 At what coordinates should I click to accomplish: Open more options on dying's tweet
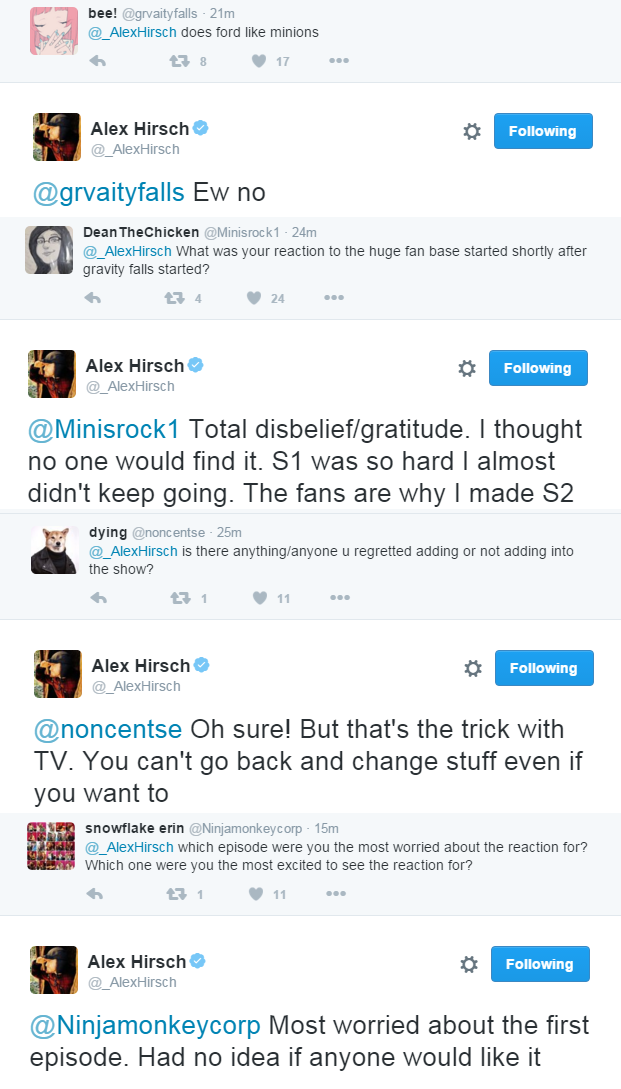point(340,598)
